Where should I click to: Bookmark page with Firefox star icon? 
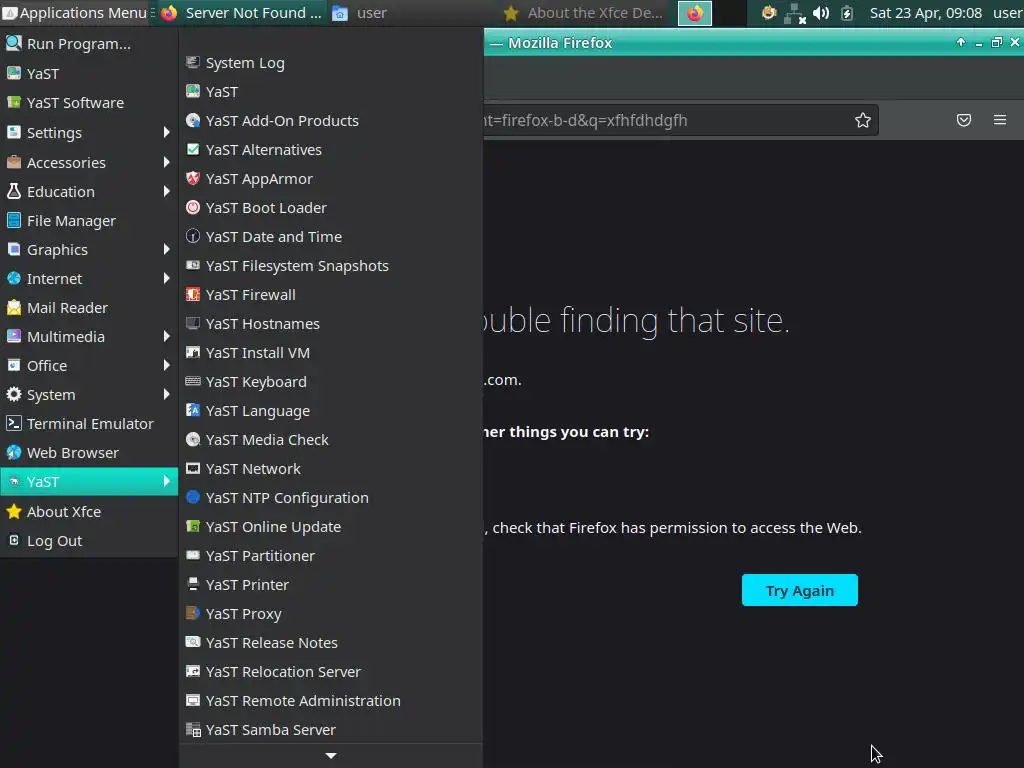pos(863,120)
